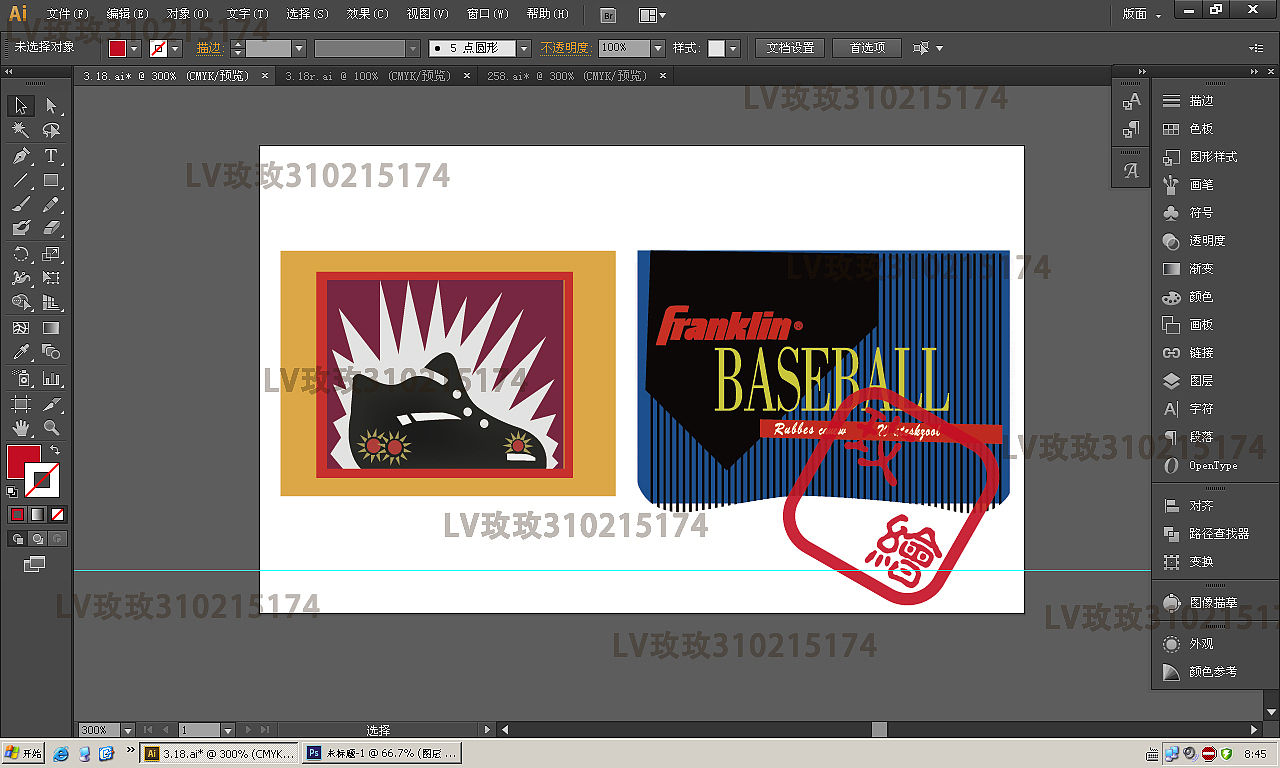Viewport: 1280px width, 768px height.
Task: Select the Pencil tool
Action: [x=51, y=205]
